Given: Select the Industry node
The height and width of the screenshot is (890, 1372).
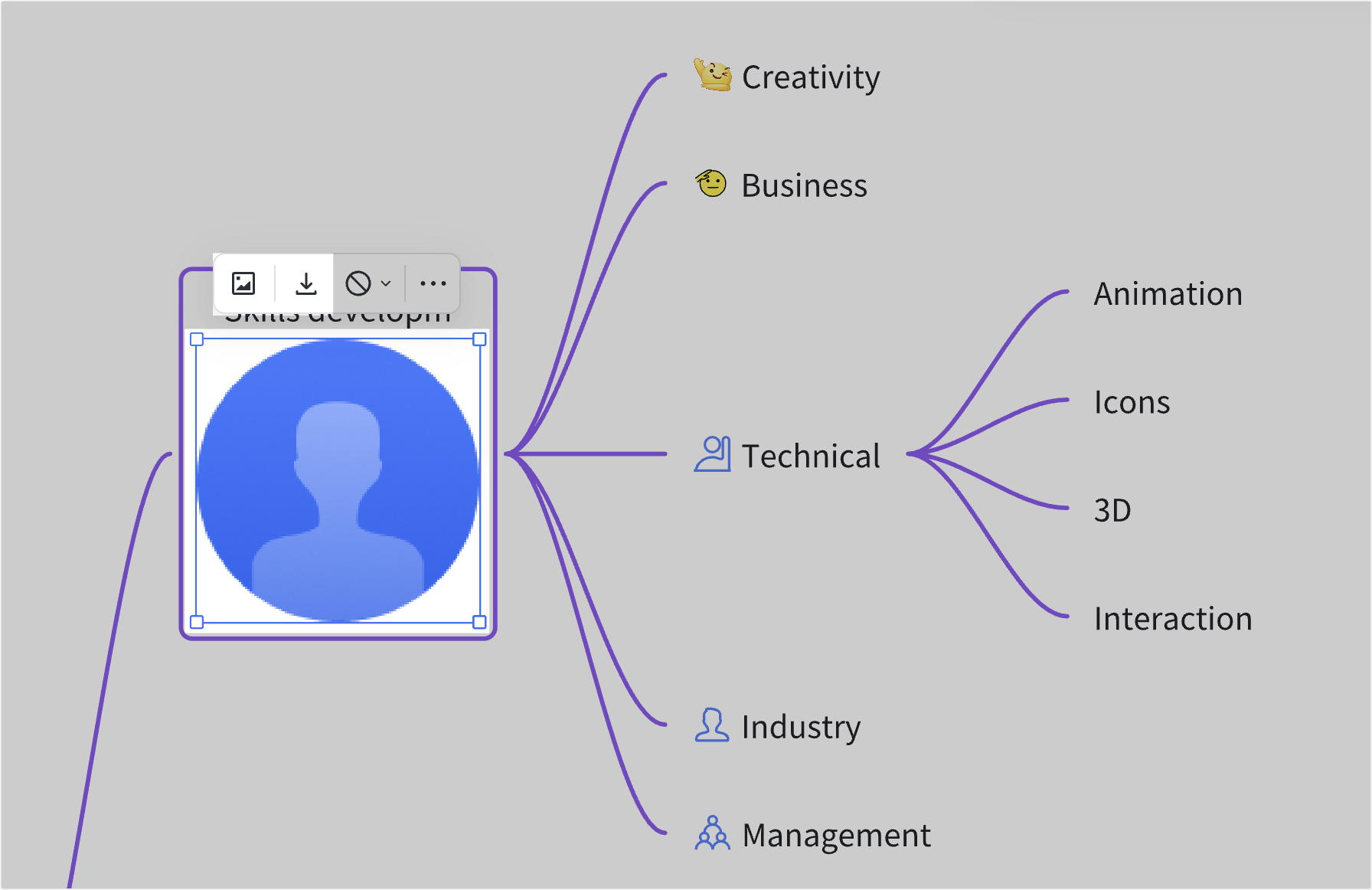Looking at the screenshot, I should (801, 727).
